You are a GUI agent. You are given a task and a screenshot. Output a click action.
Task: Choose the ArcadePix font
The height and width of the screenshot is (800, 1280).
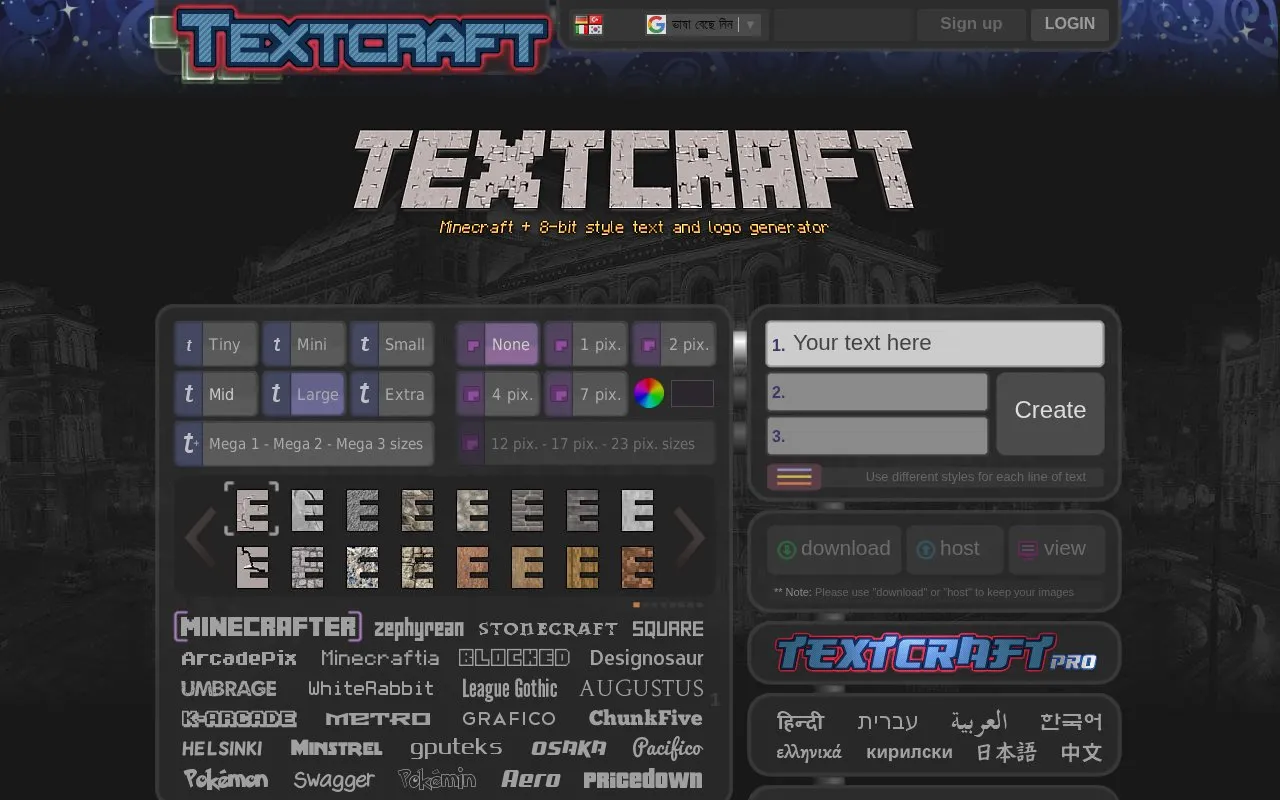(x=239, y=658)
